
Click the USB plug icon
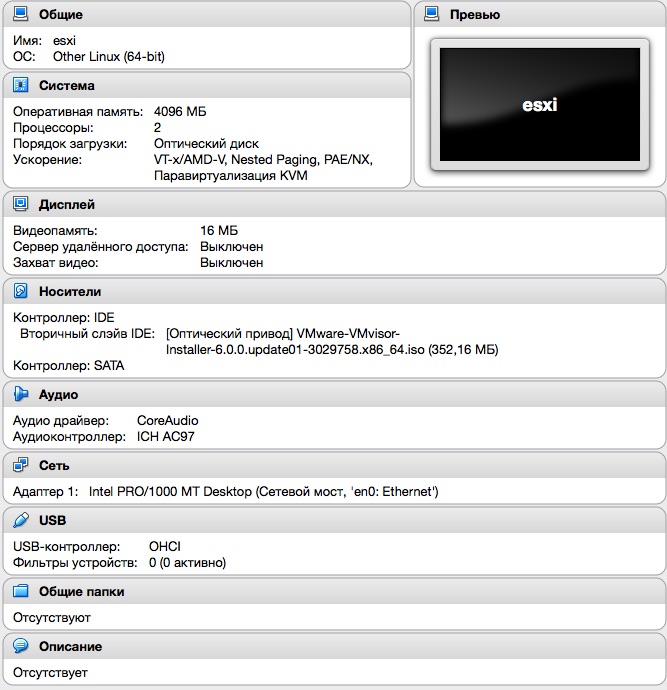pyautogui.click(x=20, y=521)
